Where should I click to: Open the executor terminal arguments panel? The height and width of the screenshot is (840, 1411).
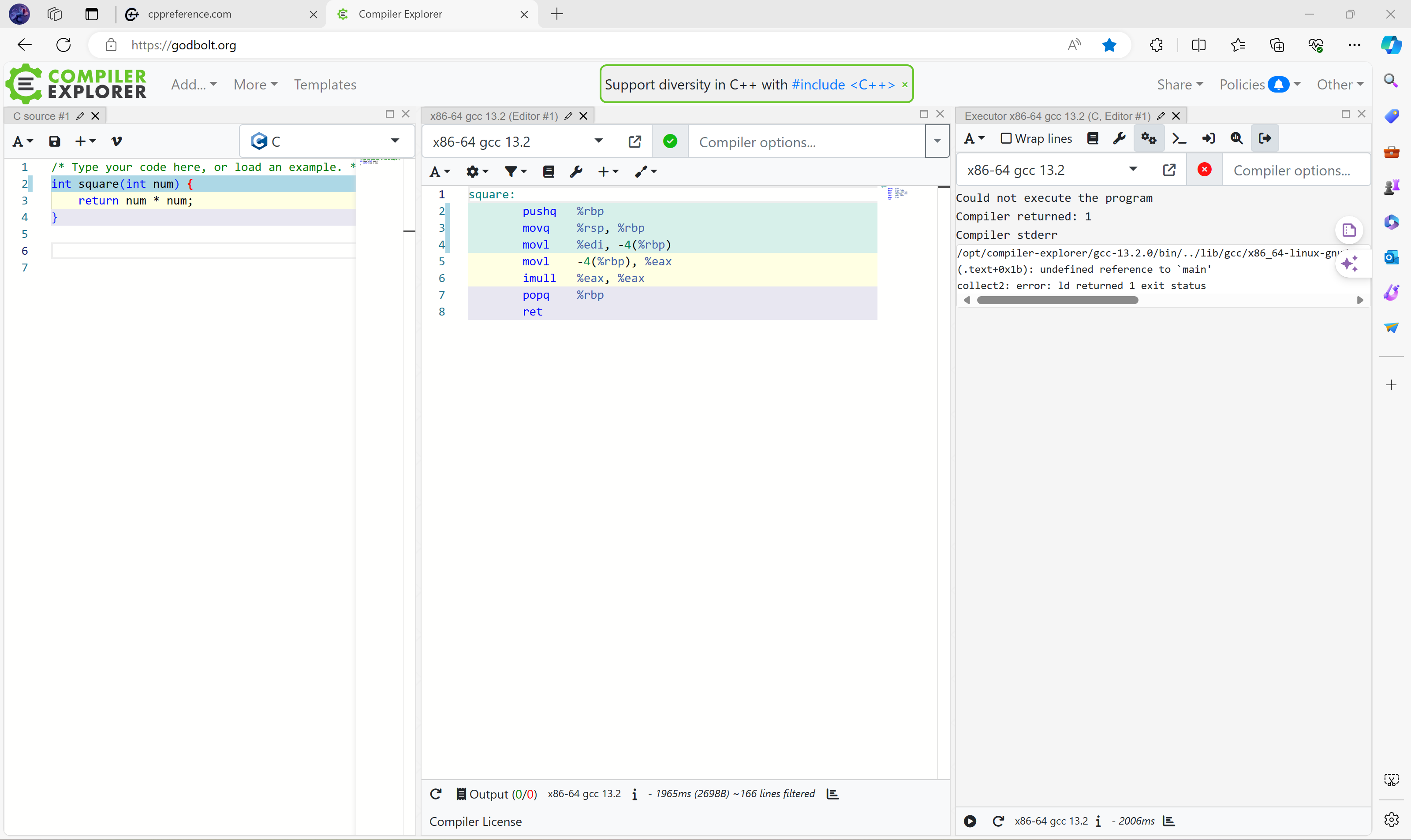(x=1179, y=138)
